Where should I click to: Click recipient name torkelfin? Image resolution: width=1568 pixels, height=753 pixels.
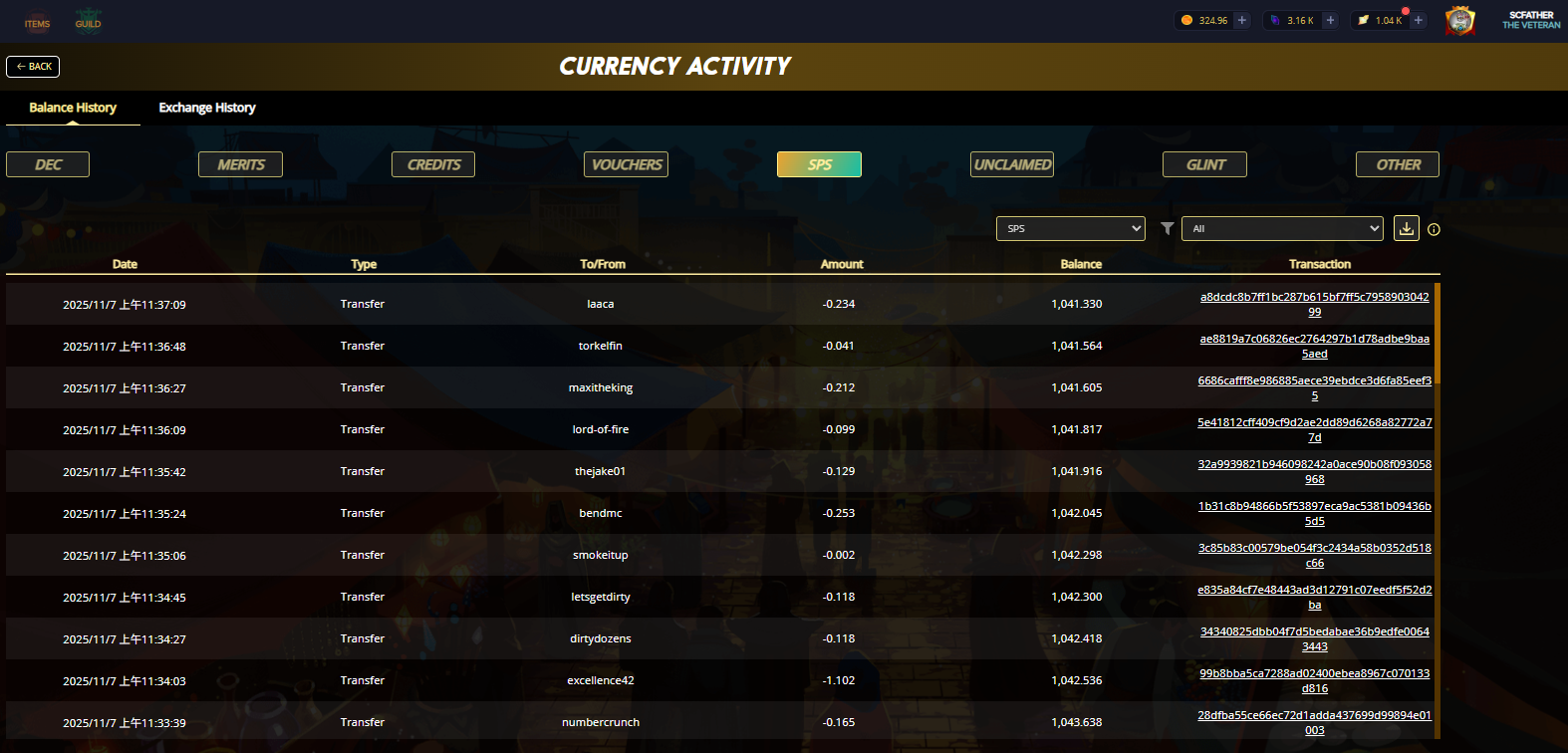click(x=601, y=346)
